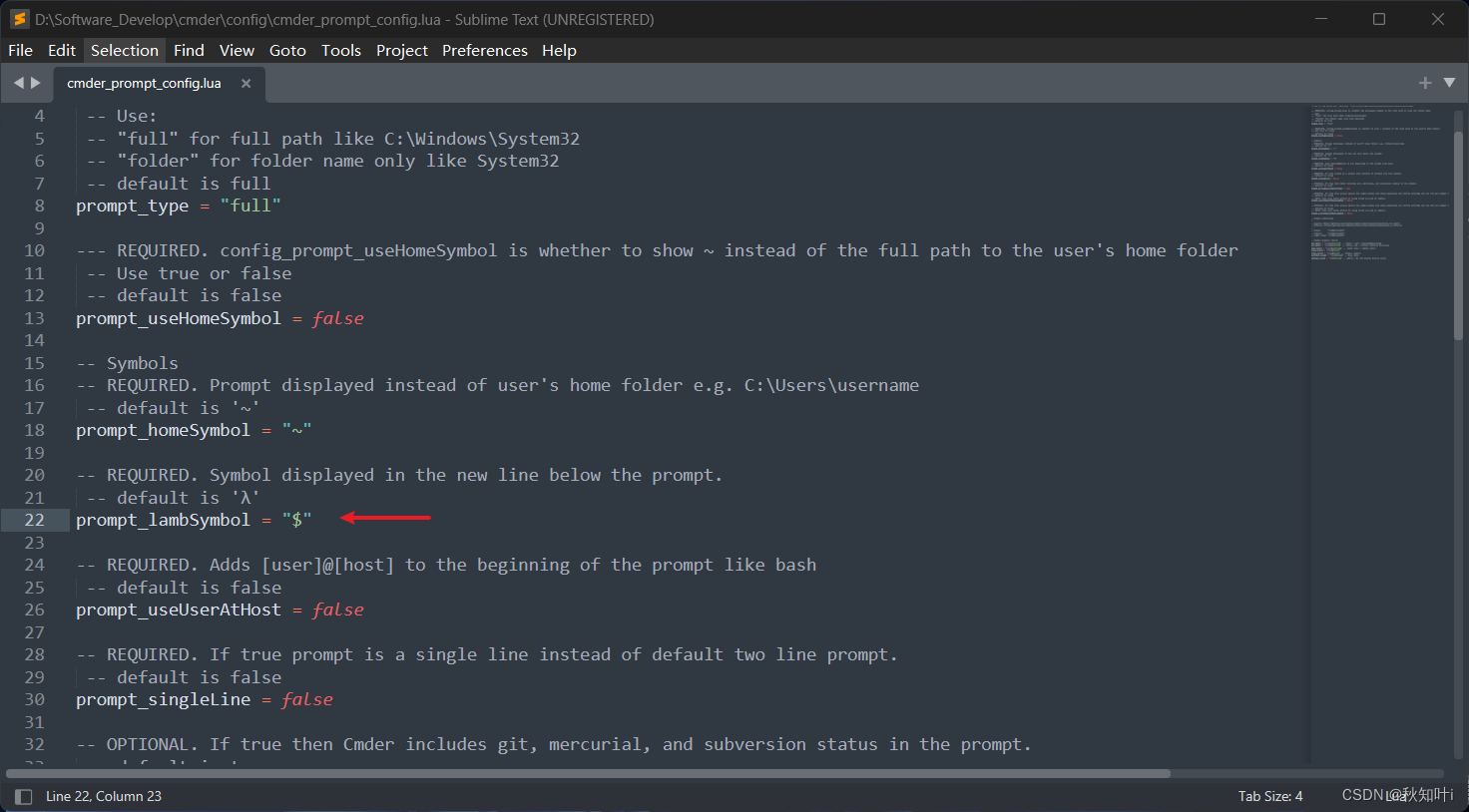Click the previous-tab navigation arrow
Screen dimensions: 1469x812
[19, 83]
